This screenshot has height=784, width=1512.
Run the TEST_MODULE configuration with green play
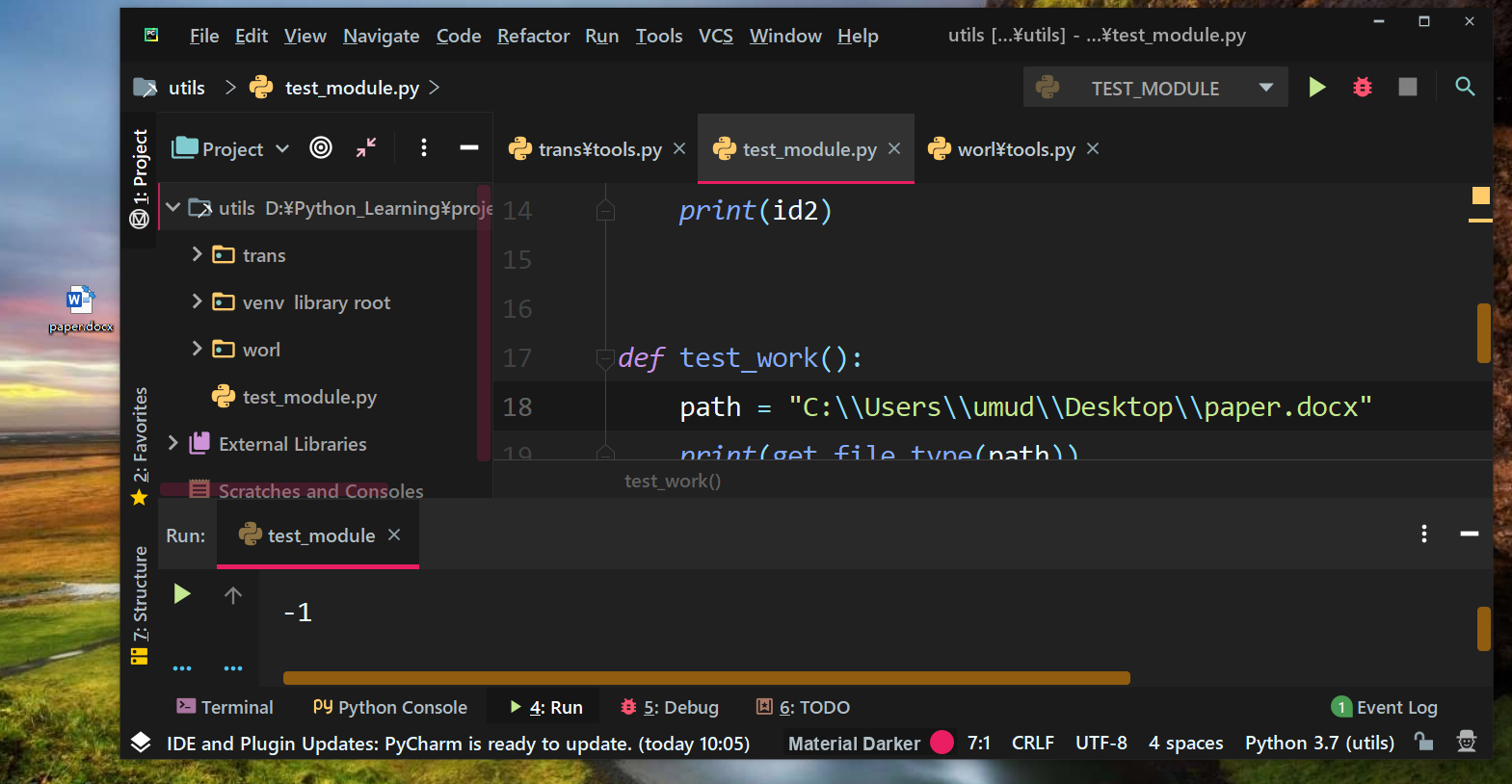tap(1316, 88)
